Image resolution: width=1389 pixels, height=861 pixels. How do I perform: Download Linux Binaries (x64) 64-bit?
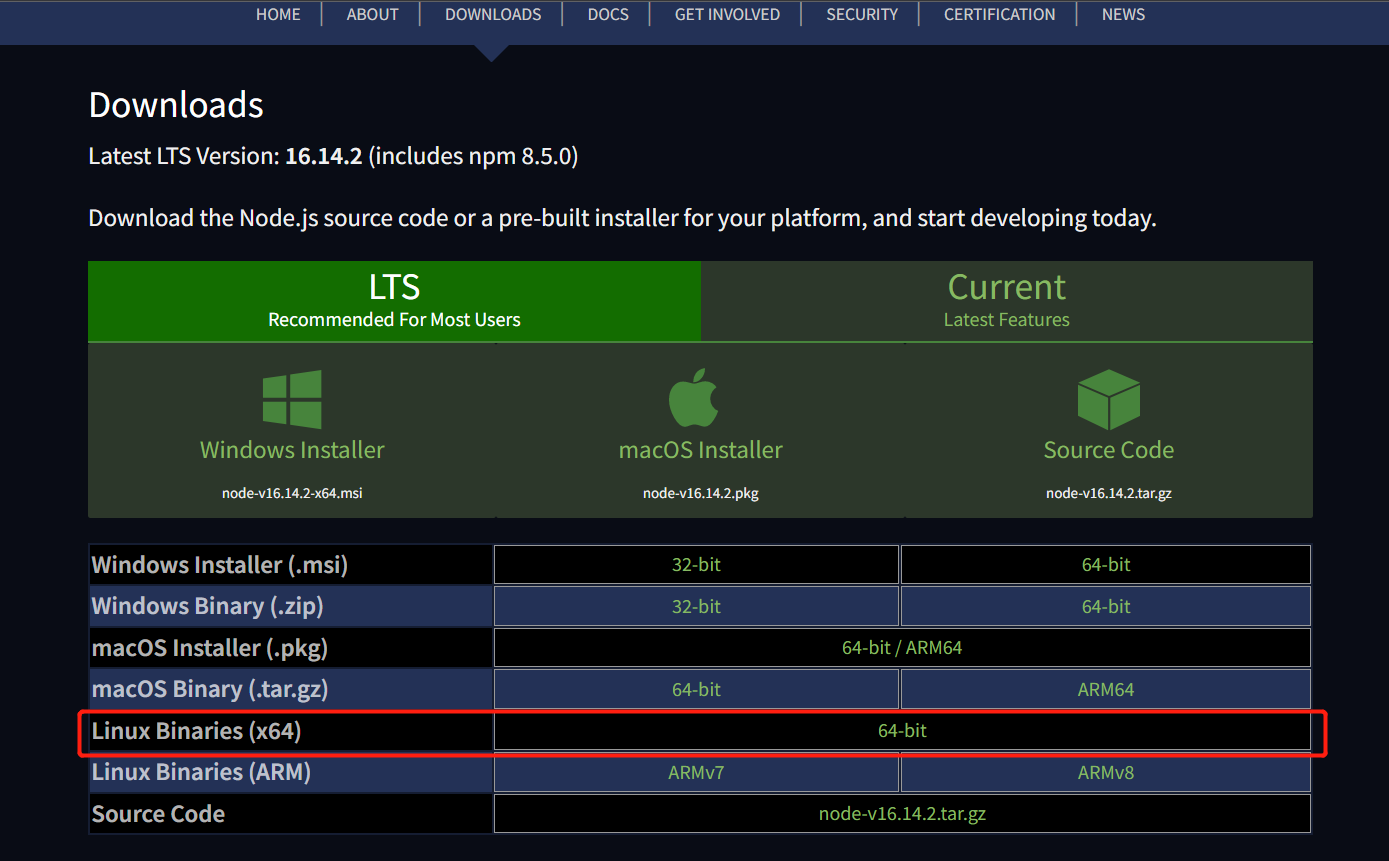pos(902,731)
